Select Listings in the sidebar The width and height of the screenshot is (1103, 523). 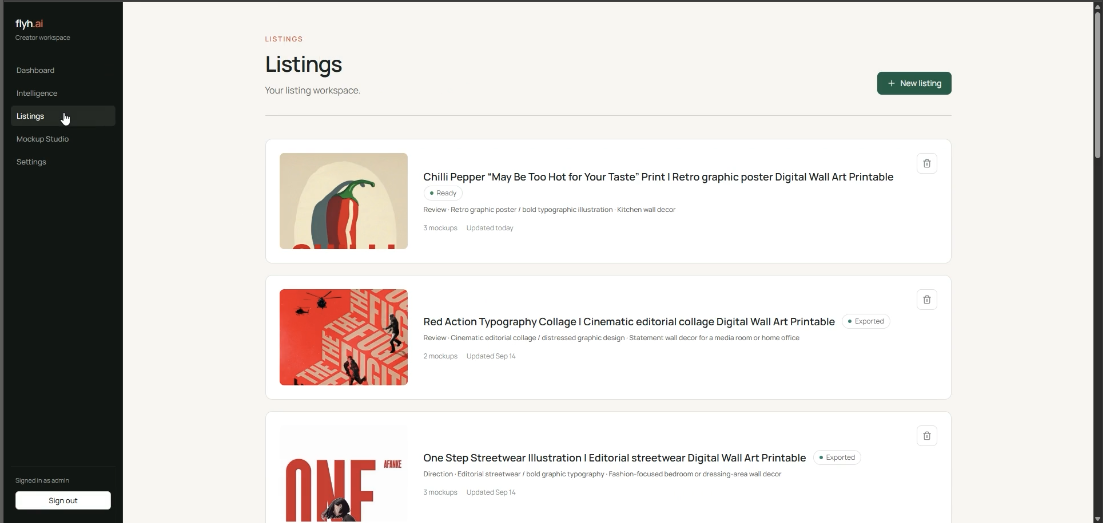(63, 116)
